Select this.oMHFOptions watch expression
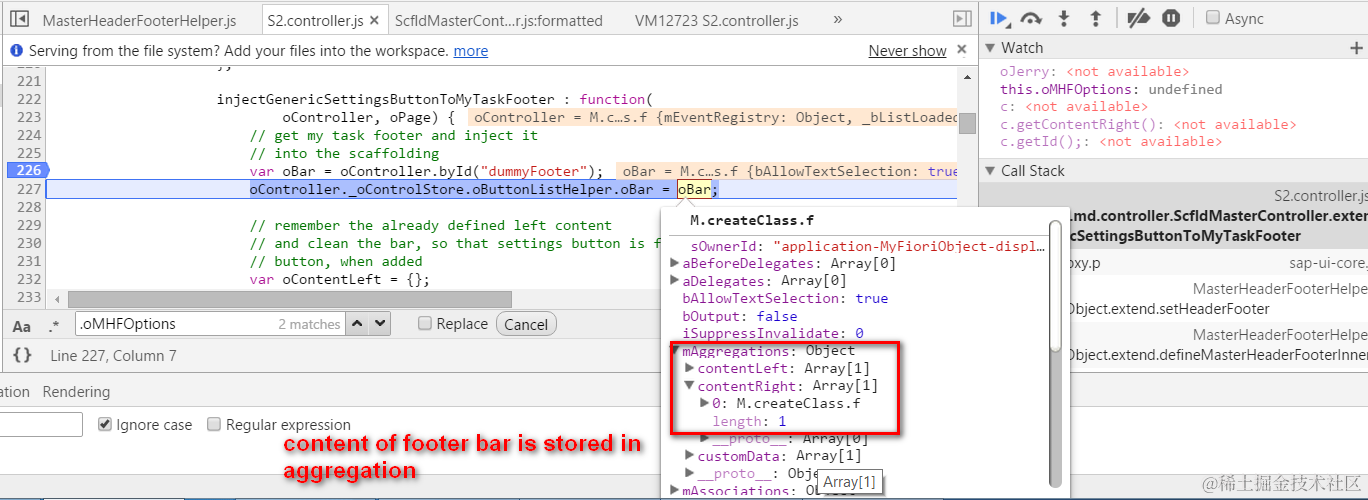The image size is (1368, 500). coord(1111,90)
